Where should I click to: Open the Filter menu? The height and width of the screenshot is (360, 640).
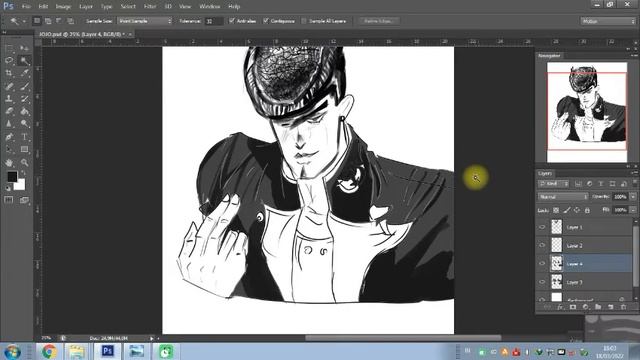click(150, 7)
